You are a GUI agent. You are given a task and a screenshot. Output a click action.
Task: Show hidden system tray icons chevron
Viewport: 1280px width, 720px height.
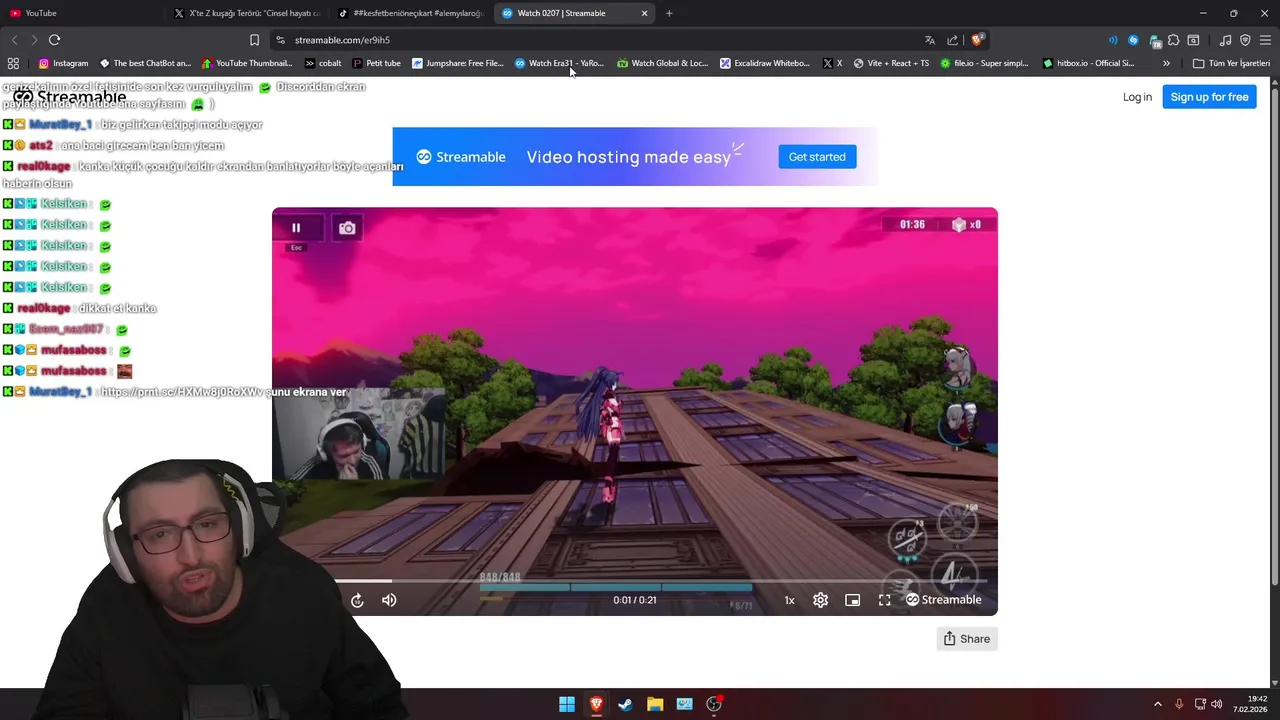click(1158, 704)
